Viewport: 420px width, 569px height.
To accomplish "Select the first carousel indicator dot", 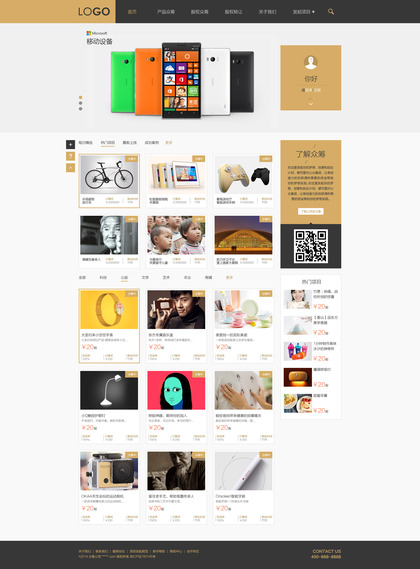I will click(x=81, y=97).
